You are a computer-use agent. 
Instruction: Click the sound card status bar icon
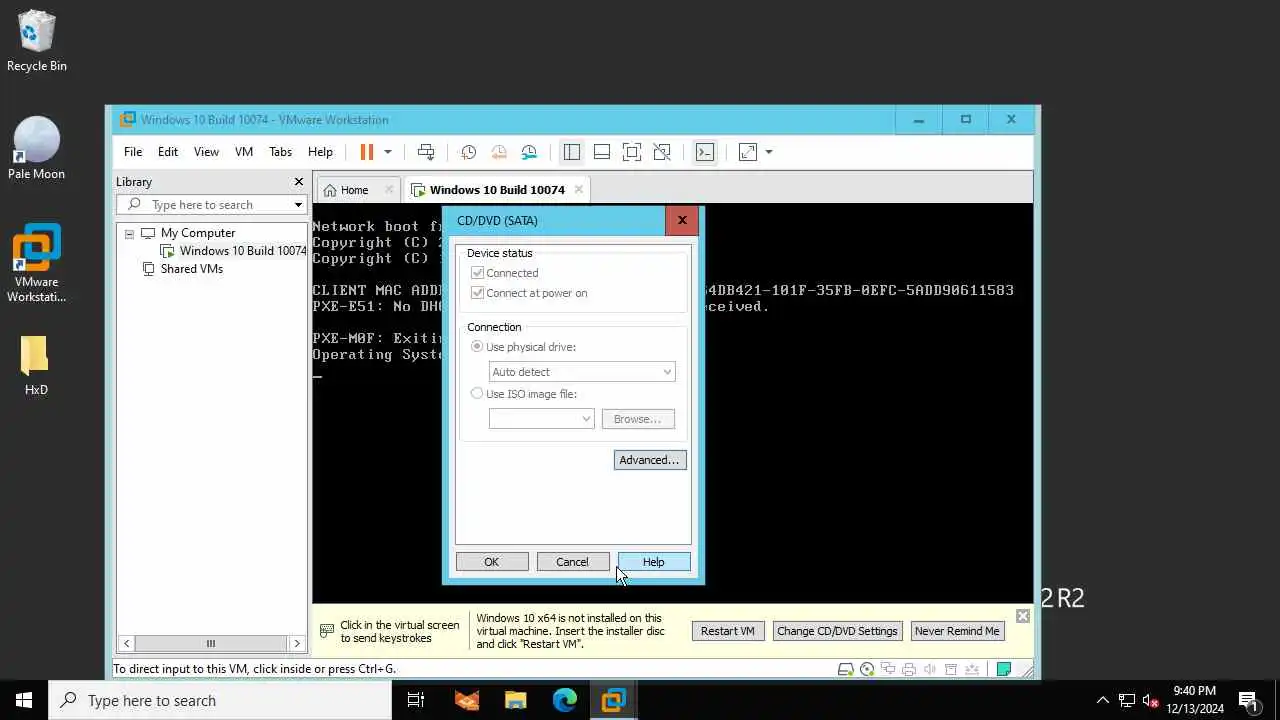click(x=930, y=669)
